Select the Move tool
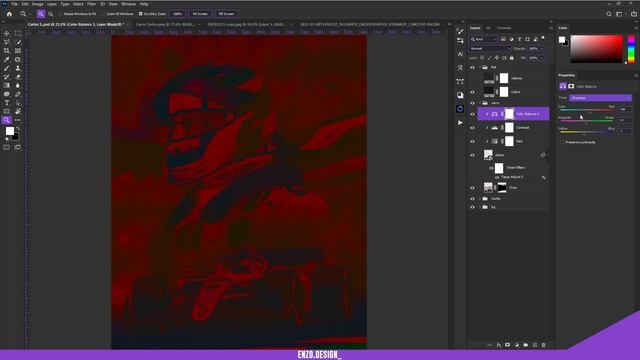 click(7, 33)
